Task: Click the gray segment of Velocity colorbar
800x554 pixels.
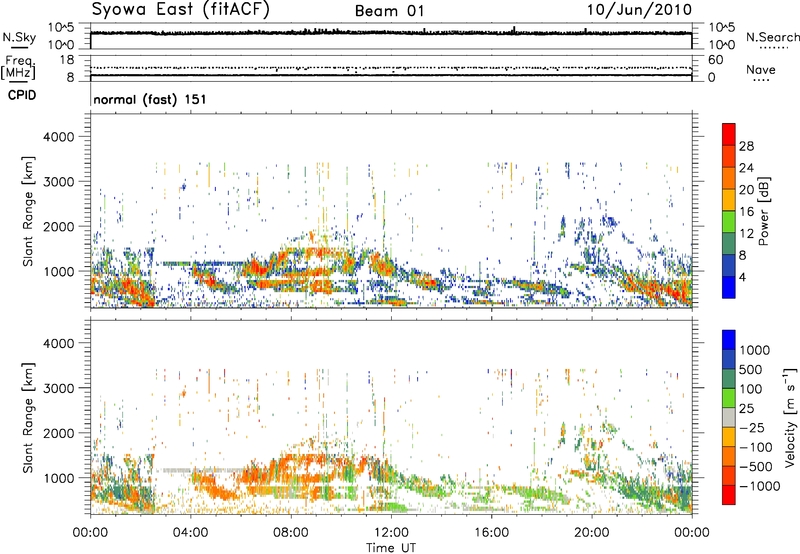Action: click(x=729, y=417)
